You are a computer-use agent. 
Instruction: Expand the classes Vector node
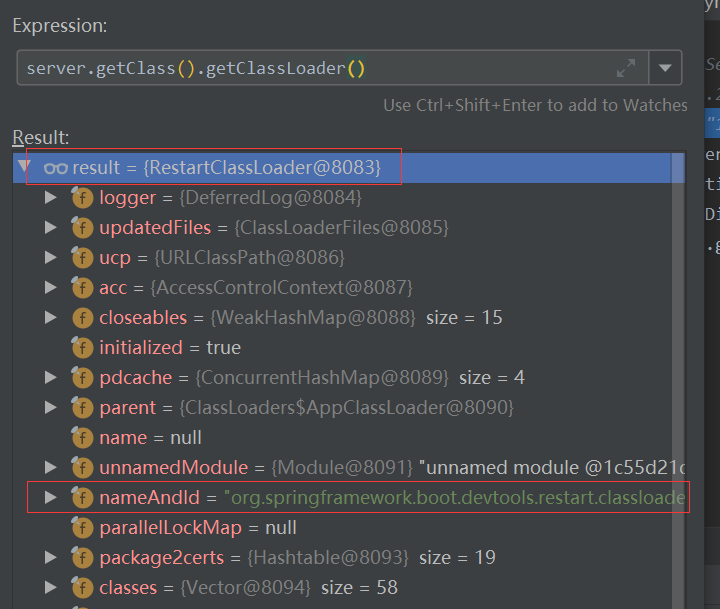tap(51, 588)
